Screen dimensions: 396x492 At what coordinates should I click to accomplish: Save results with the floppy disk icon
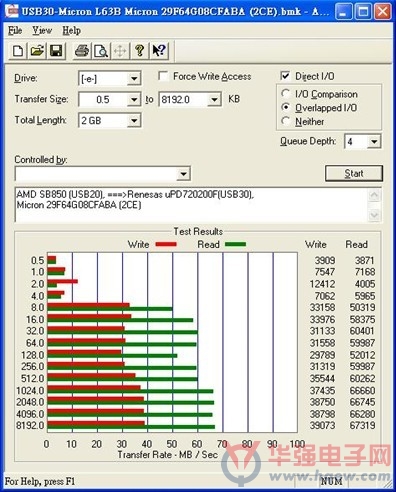click(56, 51)
